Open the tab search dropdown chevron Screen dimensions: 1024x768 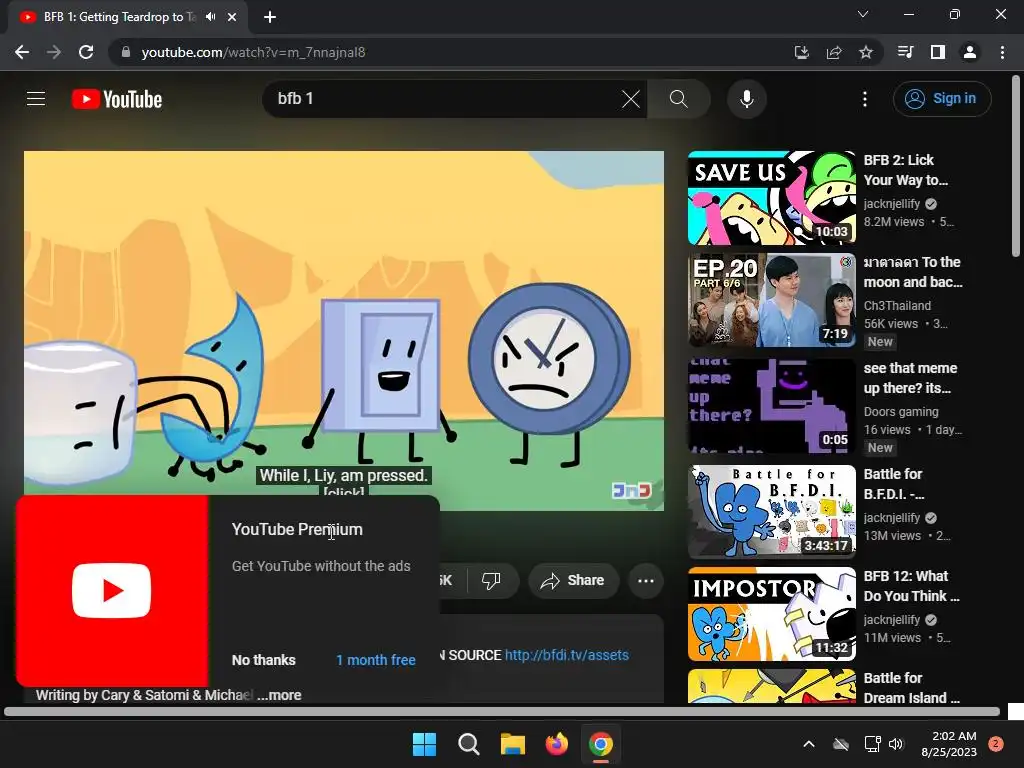(863, 14)
